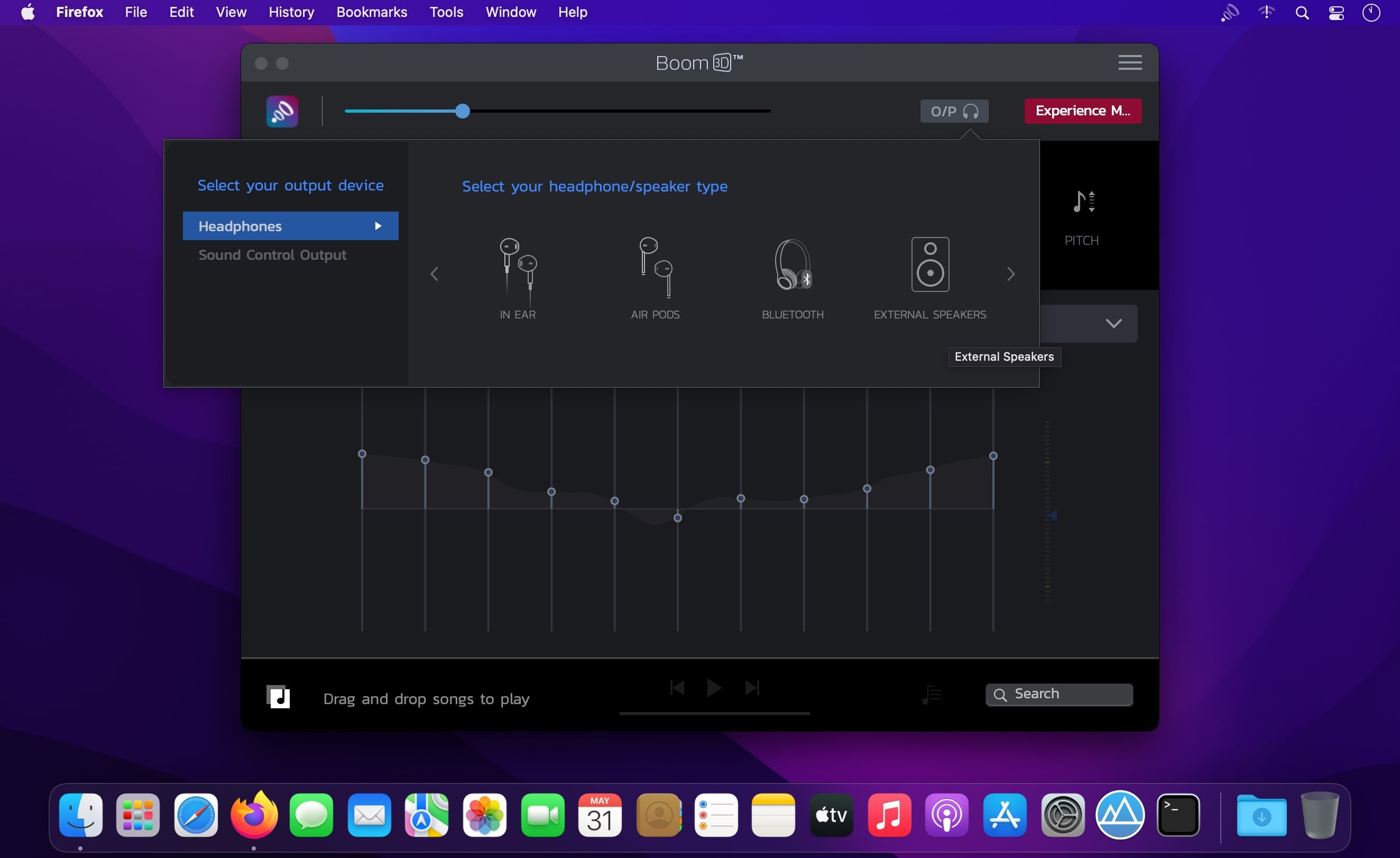
Task: Select Sound Control Output device
Action: coord(272,255)
